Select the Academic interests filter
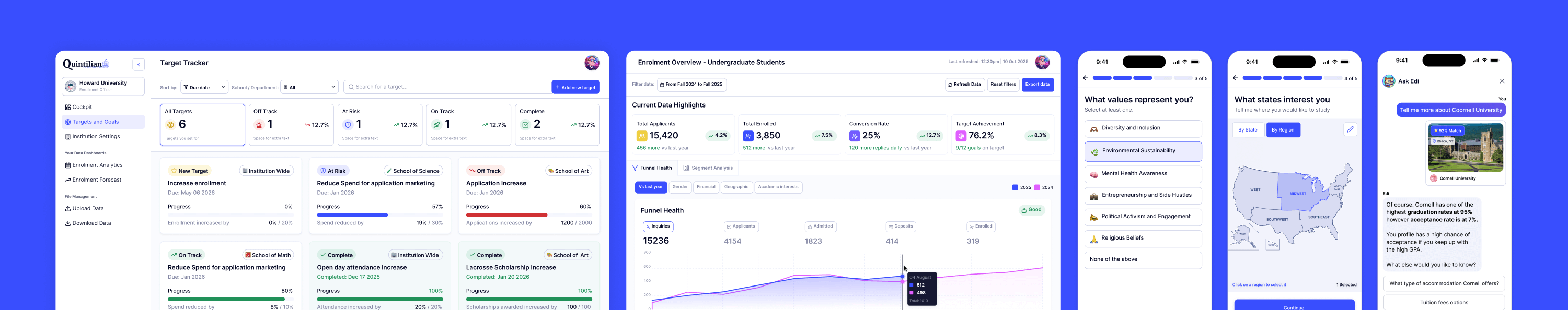1568x310 pixels. point(778,187)
